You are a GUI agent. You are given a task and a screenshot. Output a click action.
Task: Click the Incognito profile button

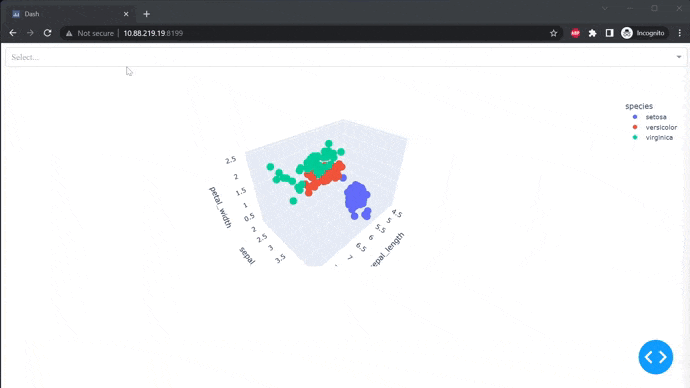642,33
